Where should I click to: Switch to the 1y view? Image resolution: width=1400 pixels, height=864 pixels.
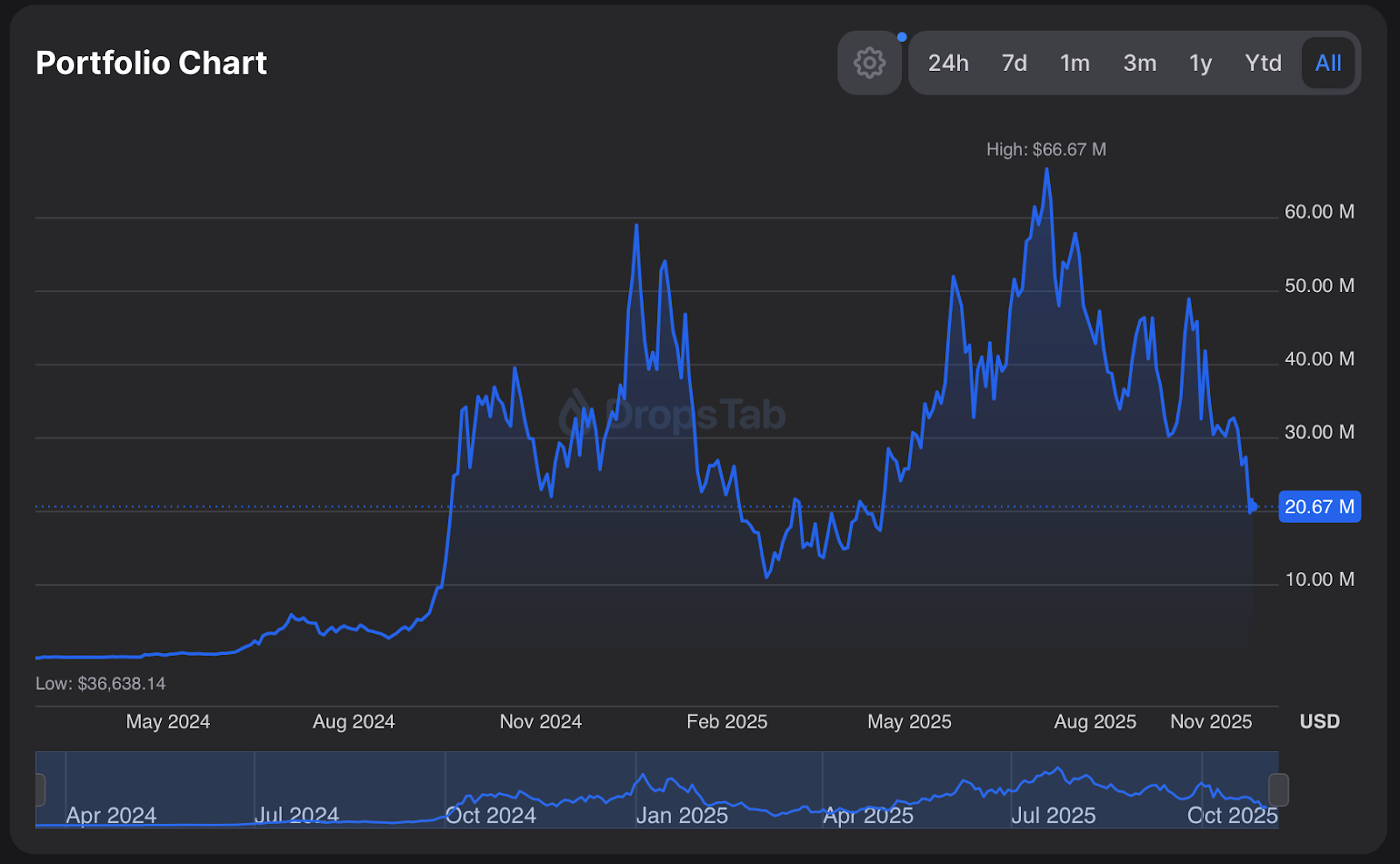pos(1200,63)
